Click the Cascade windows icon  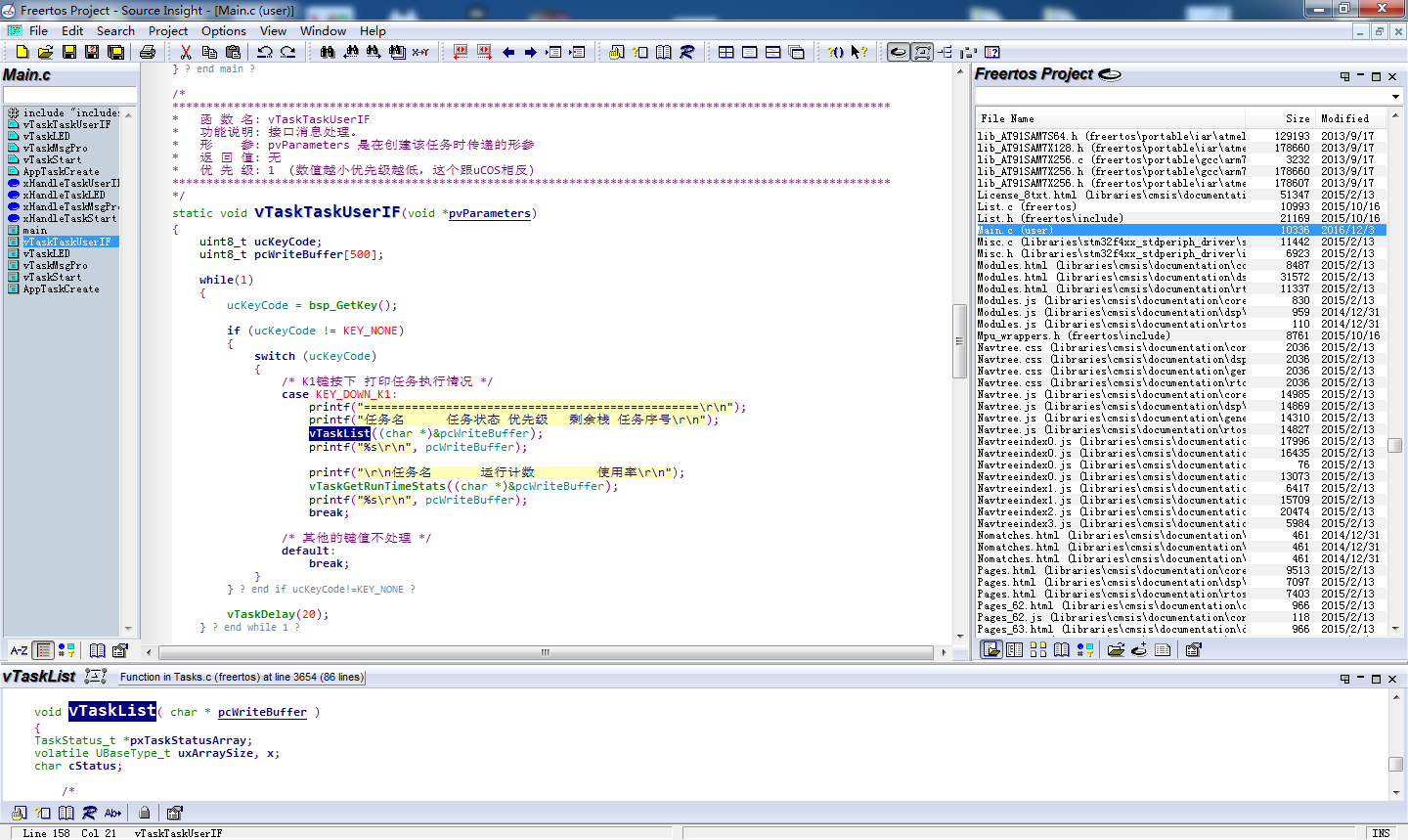click(x=797, y=52)
